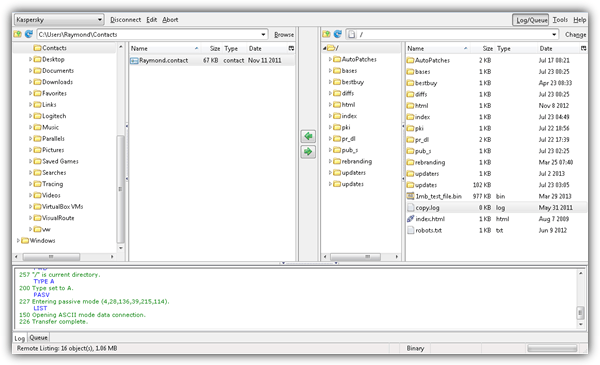Expand VirtualBox VMs folder in local tree

pyautogui.click(x=30, y=207)
